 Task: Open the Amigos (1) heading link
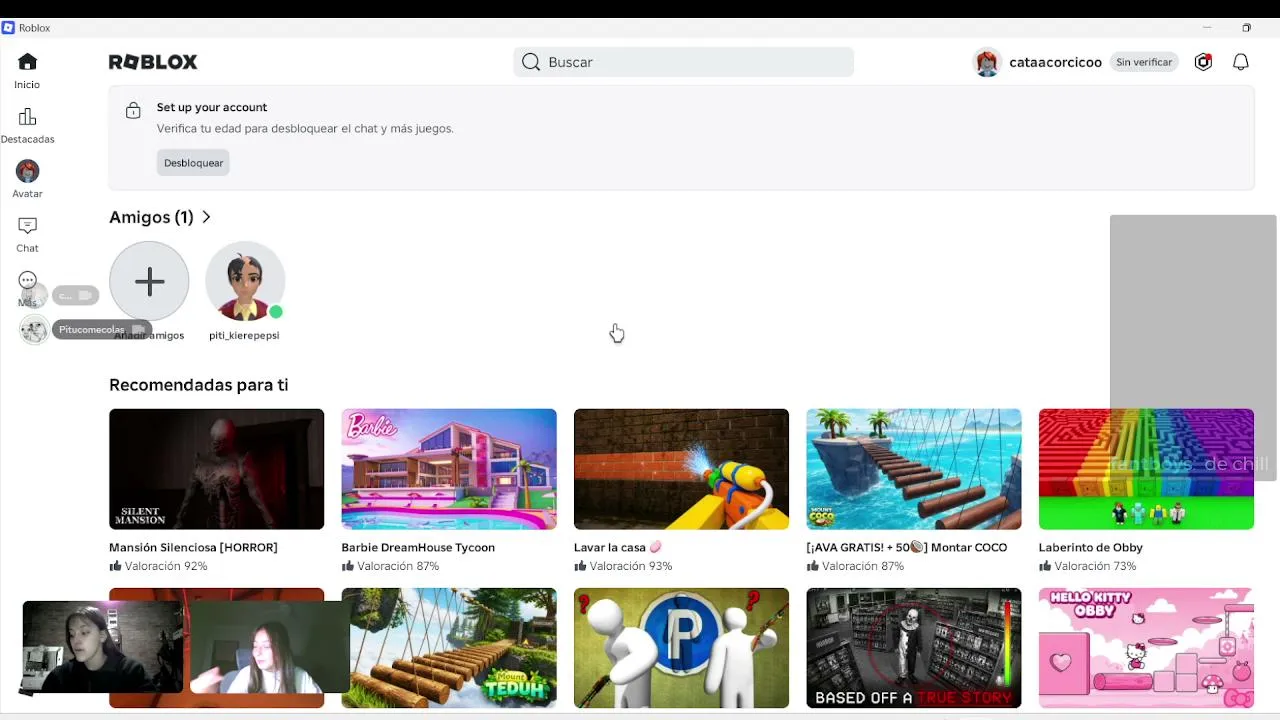[x=151, y=217]
